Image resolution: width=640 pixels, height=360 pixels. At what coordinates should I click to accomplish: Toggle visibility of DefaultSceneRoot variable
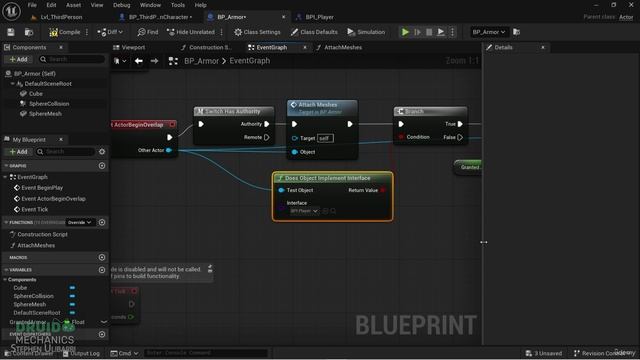(x=72, y=313)
